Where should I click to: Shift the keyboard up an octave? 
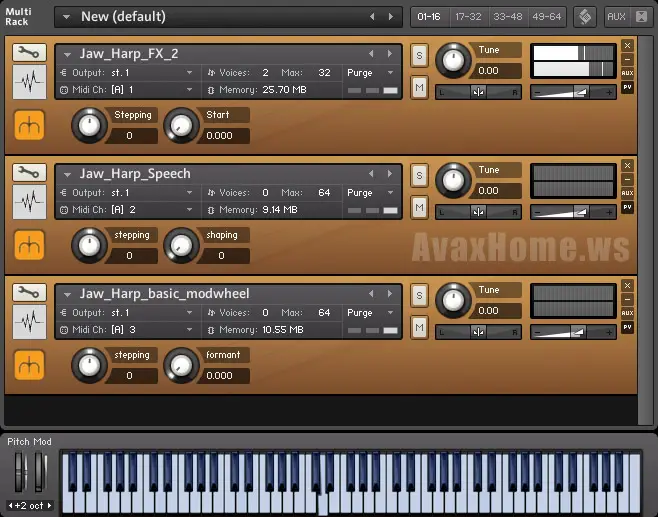tap(50, 505)
